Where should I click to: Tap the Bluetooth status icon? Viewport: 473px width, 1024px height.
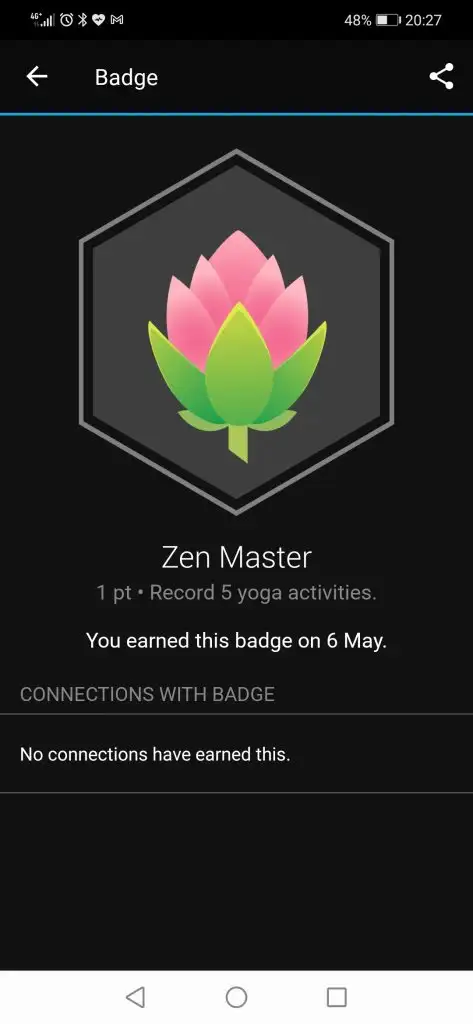coord(83,20)
